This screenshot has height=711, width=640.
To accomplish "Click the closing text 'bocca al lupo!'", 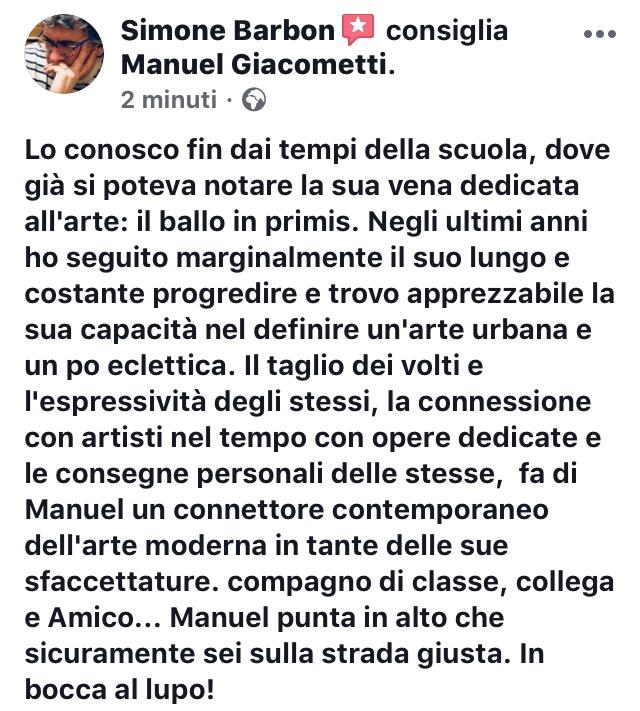I will tap(119, 691).
